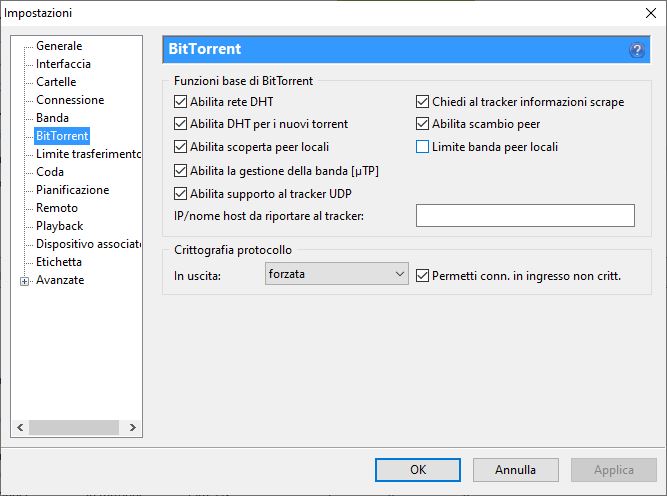Select Coda in the tree
This screenshot has height=496, width=667.
(x=50, y=172)
